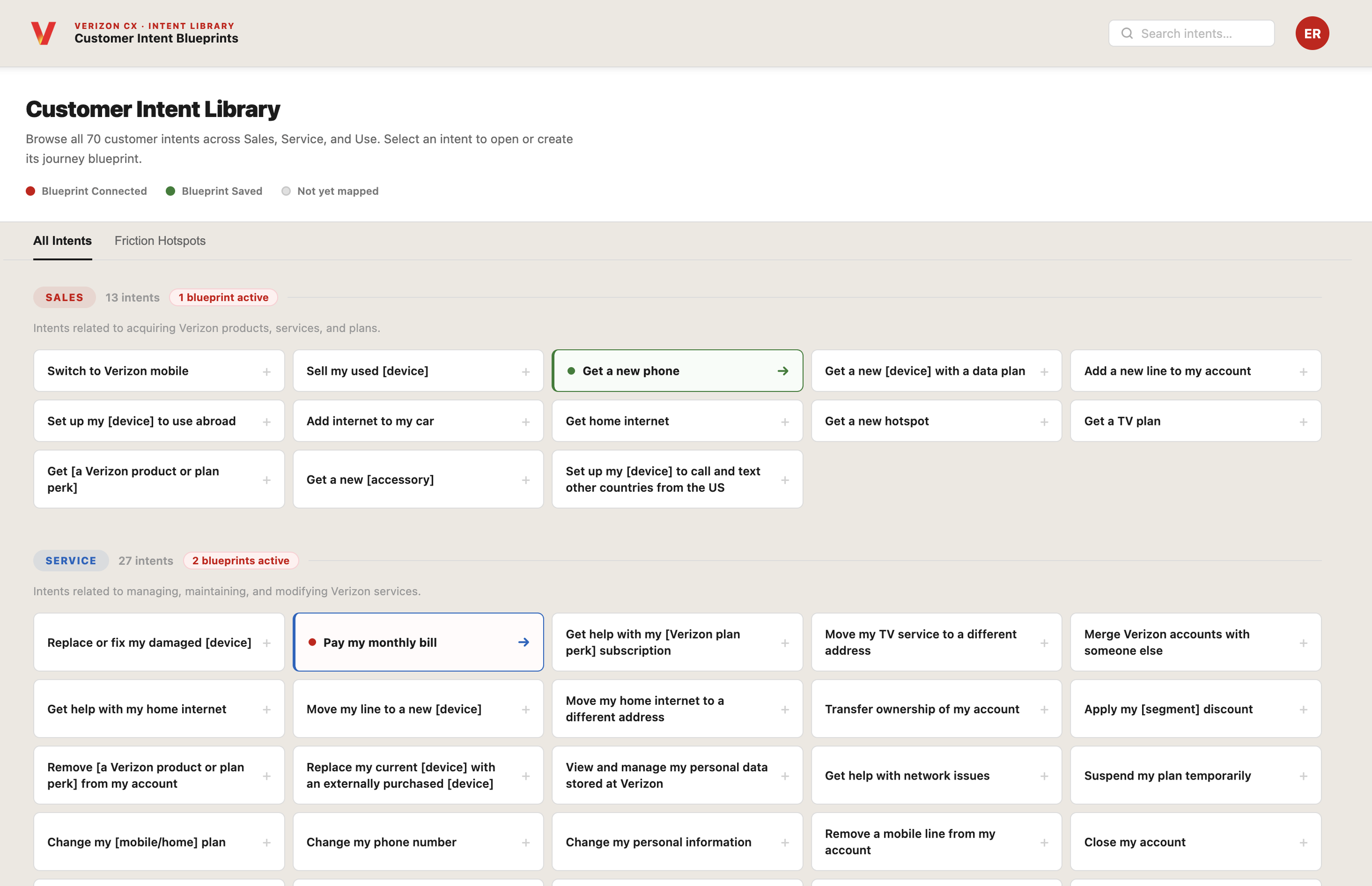Select the Switch to Verizon mobile intent
This screenshot has height=886, width=1372.
tap(159, 371)
